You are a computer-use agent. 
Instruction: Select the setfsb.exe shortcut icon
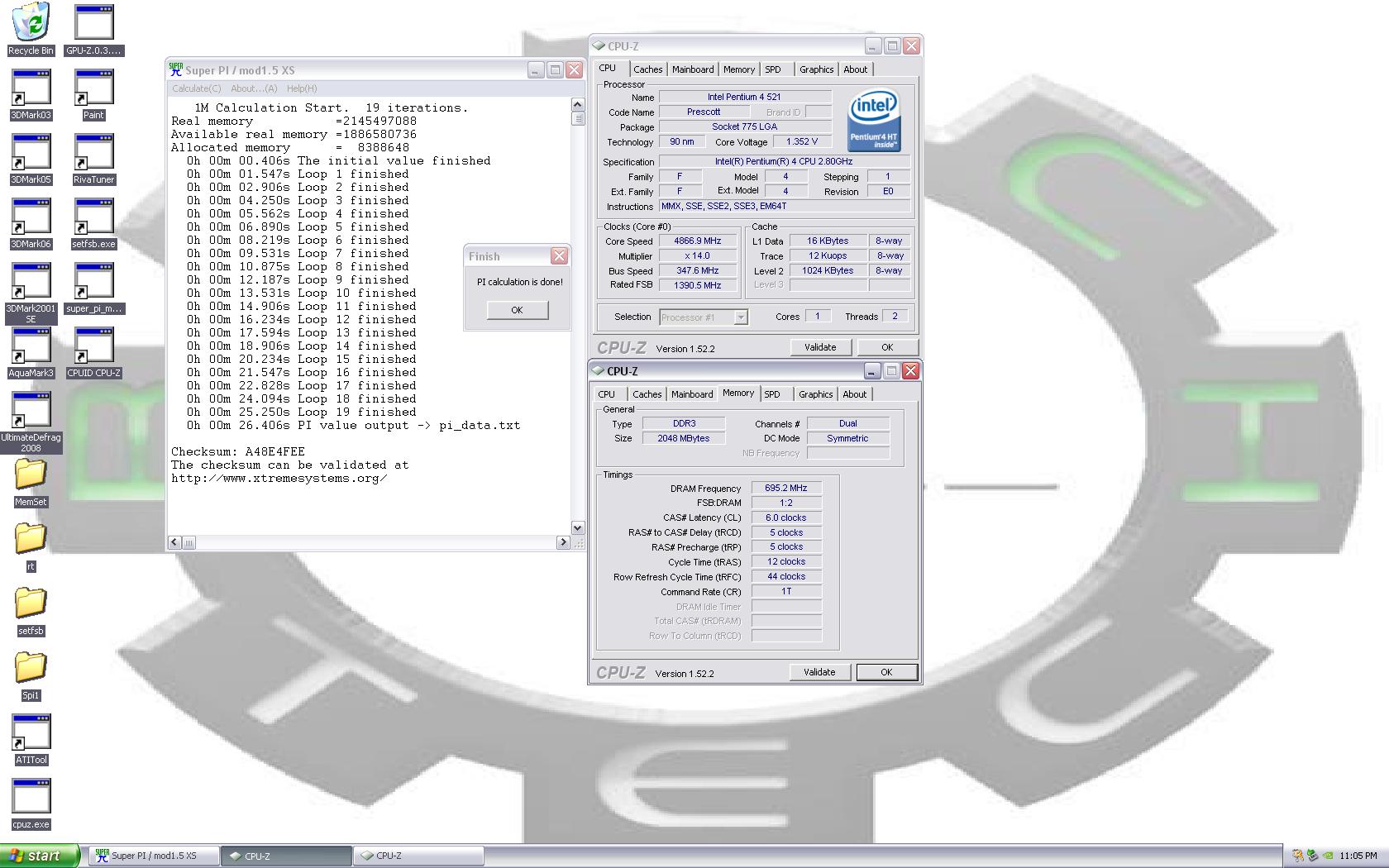93,223
